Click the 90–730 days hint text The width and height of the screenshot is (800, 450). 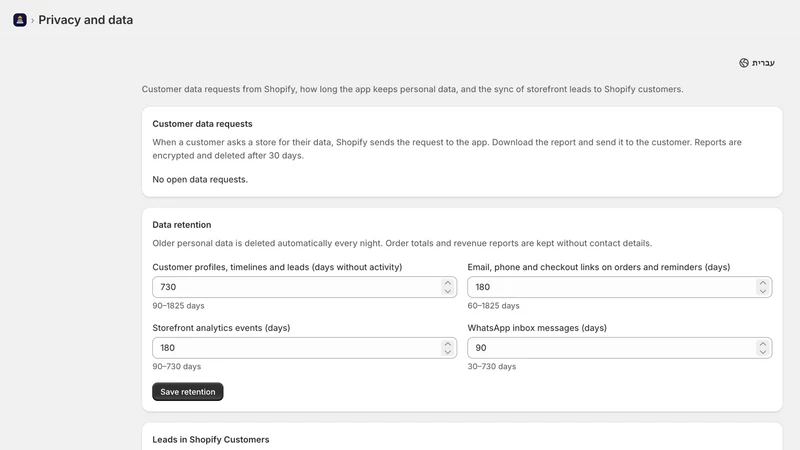[177, 366]
